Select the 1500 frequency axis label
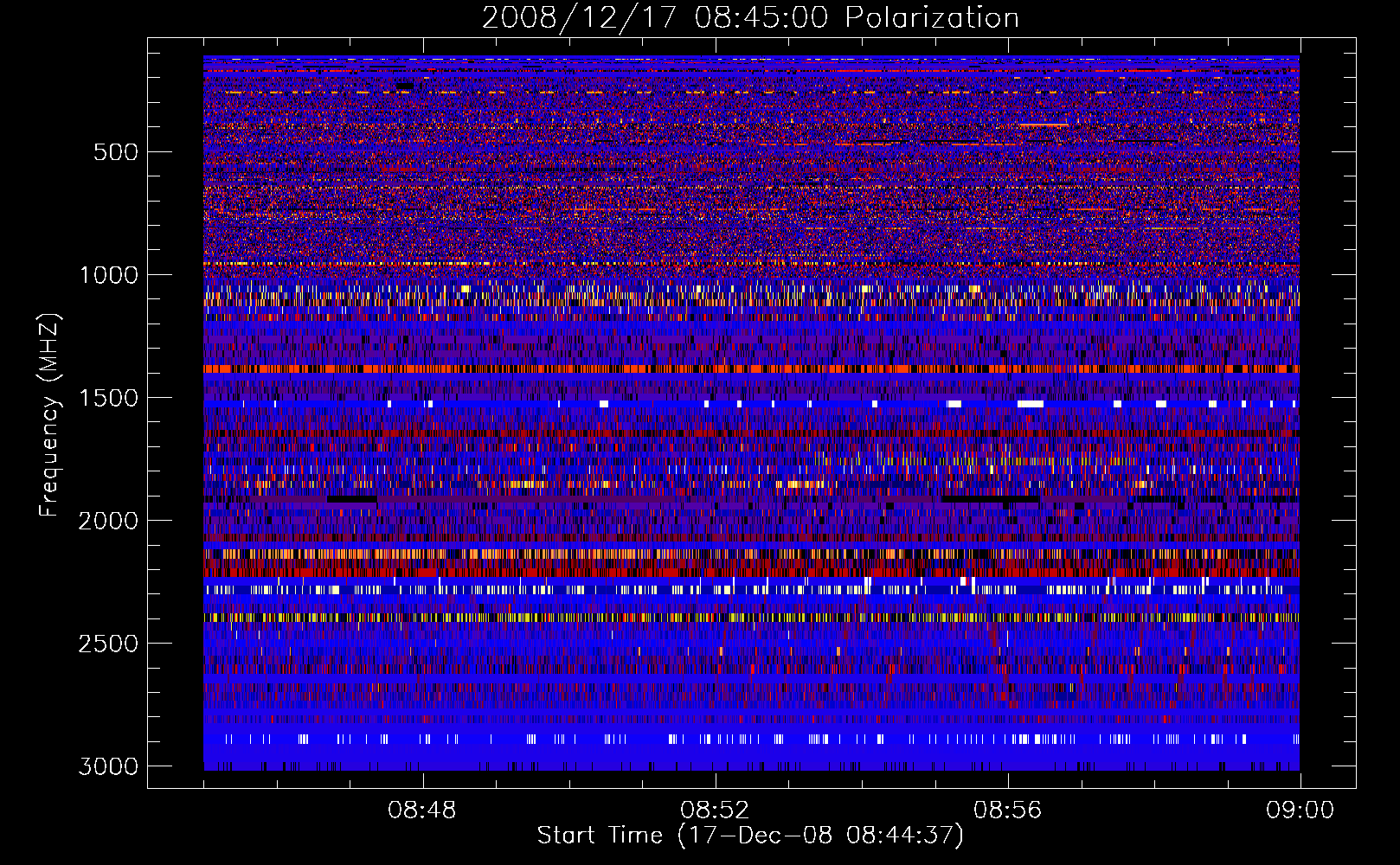The height and width of the screenshot is (865, 1400). [108, 398]
